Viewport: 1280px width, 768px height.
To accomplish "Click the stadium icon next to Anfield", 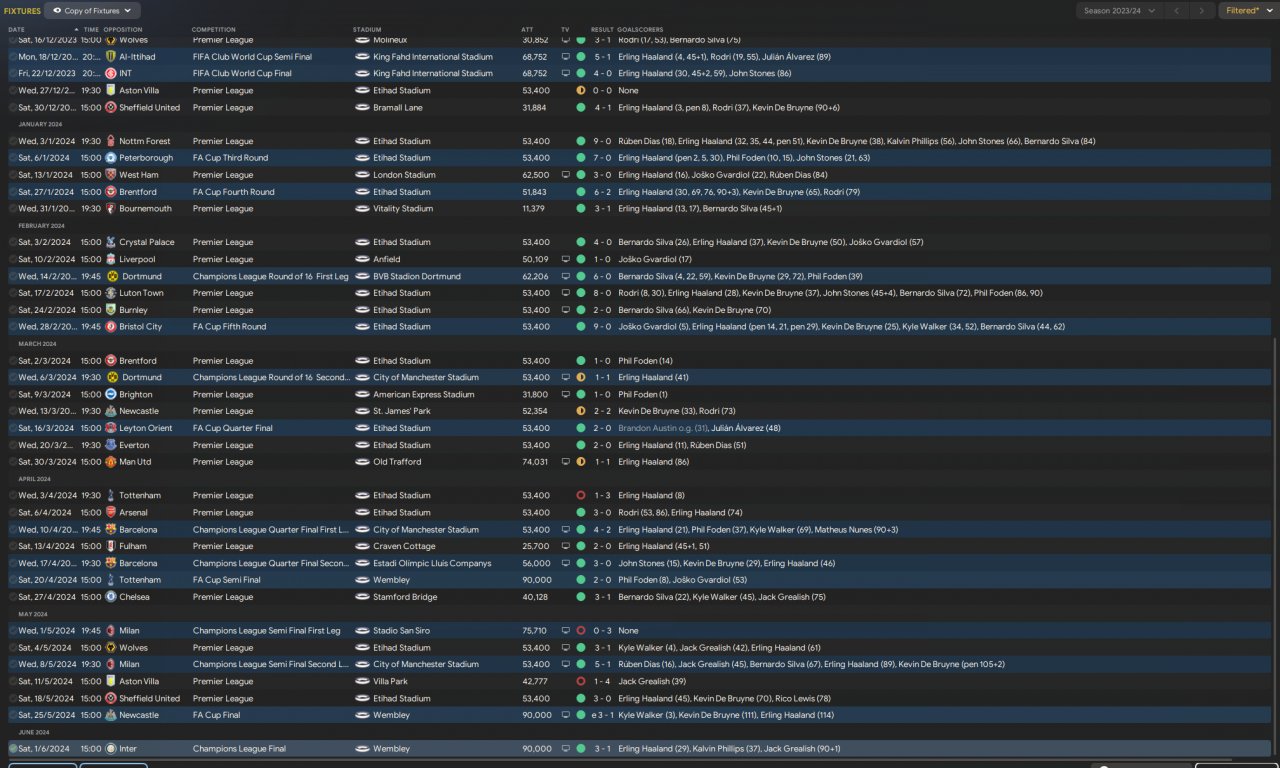I will click(x=362, y=259).
